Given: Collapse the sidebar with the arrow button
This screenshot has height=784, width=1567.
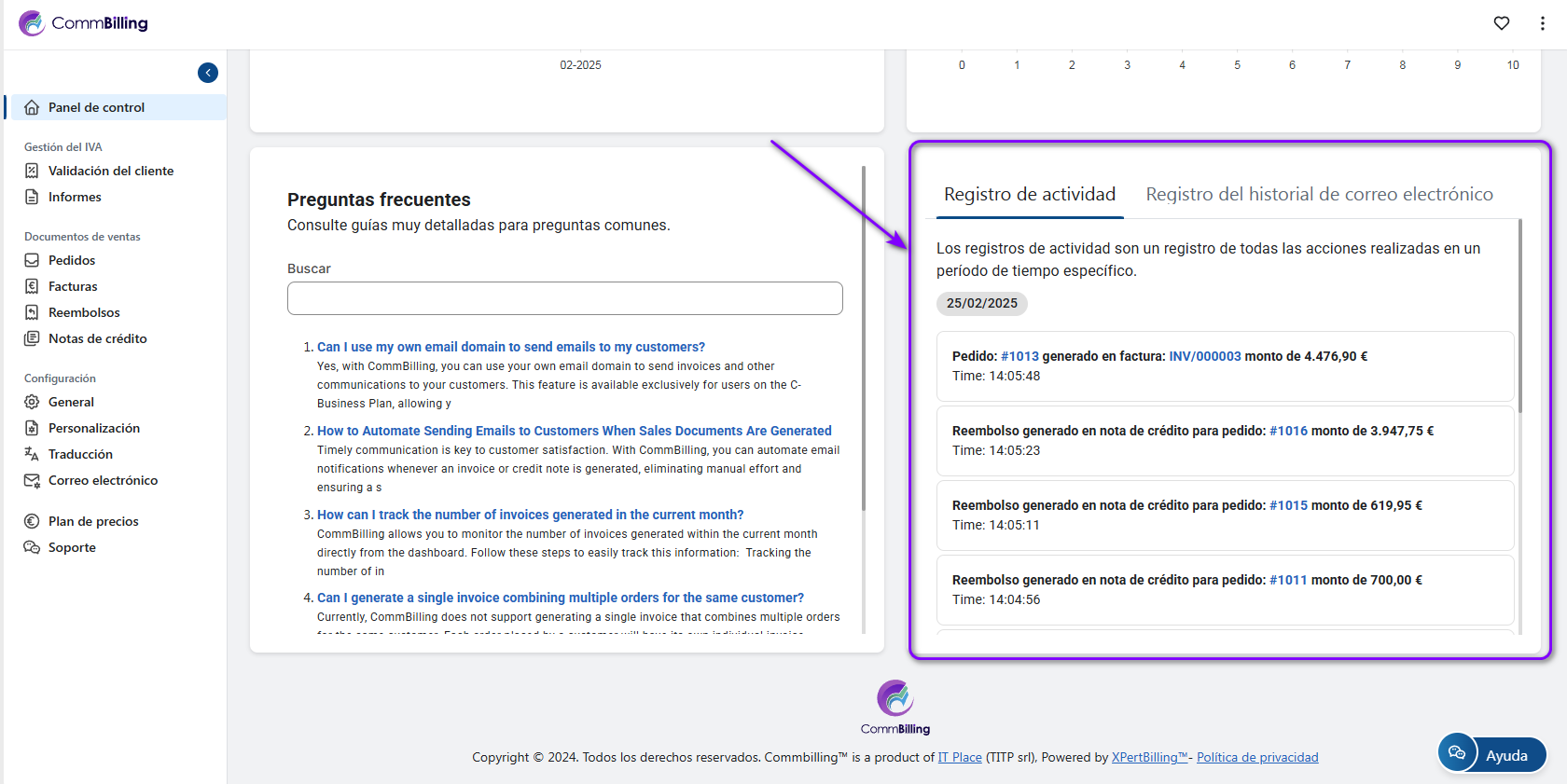Looking at the screenshot, I should 208,73.
